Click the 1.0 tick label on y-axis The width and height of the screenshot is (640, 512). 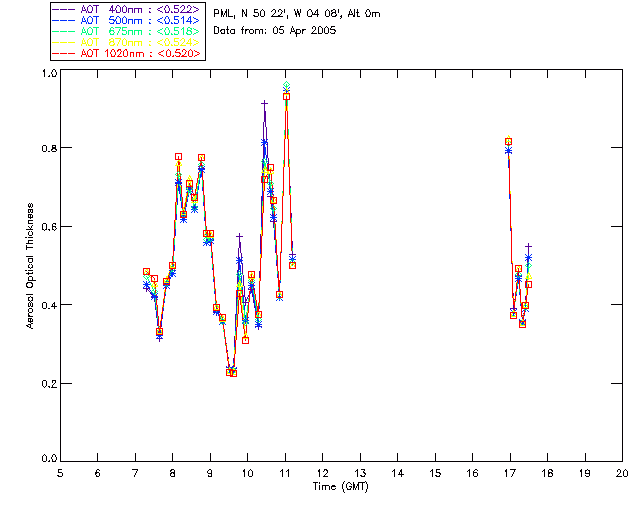(x=47, y=74)
